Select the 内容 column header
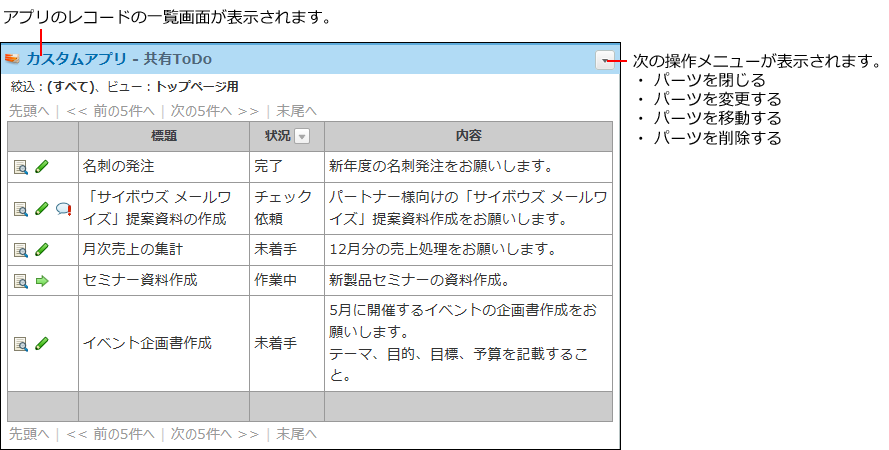 point(468,136)
